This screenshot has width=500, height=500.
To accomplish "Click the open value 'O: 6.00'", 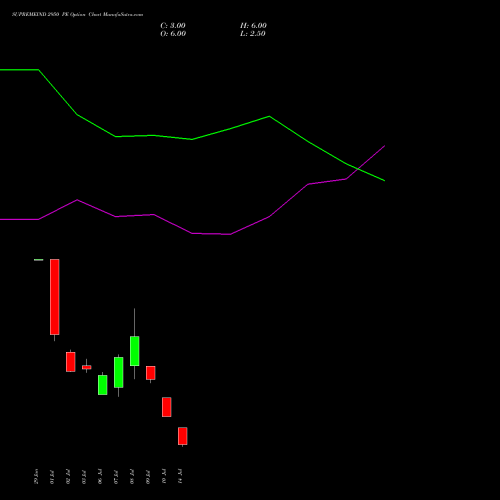I will (x=173, y=34).
